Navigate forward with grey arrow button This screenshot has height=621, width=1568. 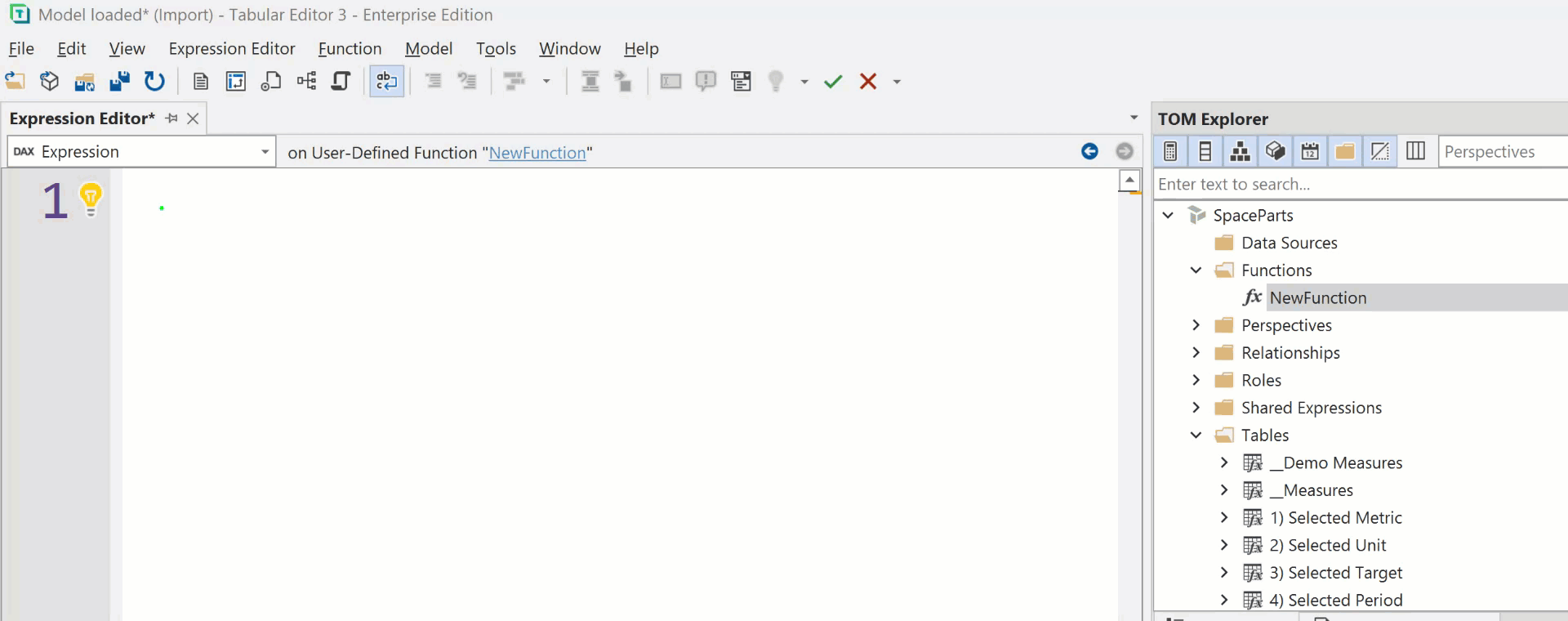1125,151
